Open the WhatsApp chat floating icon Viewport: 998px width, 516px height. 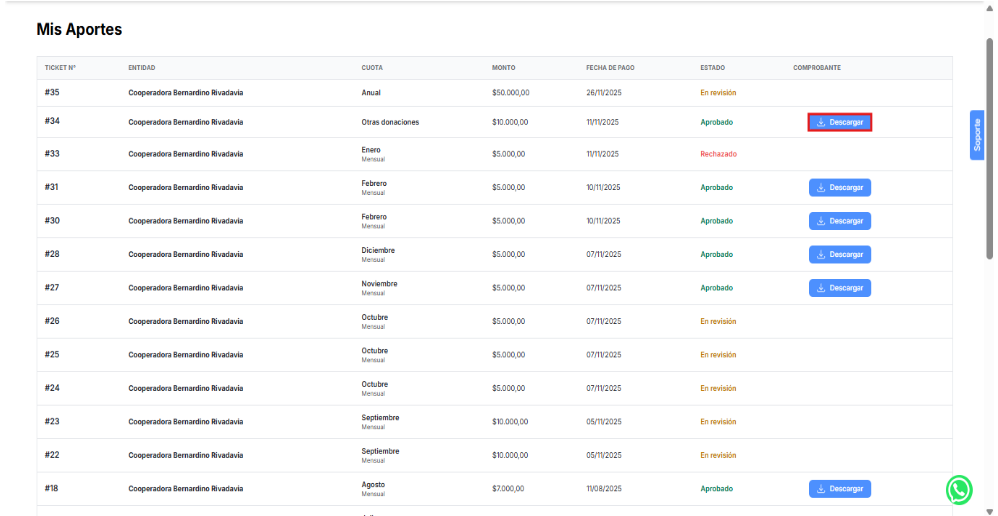click(x=958, y=489)
